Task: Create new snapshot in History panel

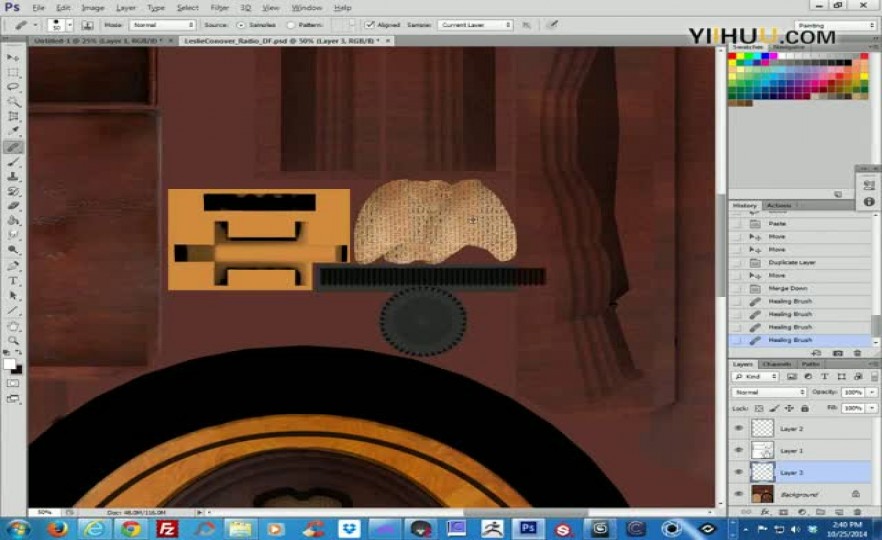Action: coord(838,353)
